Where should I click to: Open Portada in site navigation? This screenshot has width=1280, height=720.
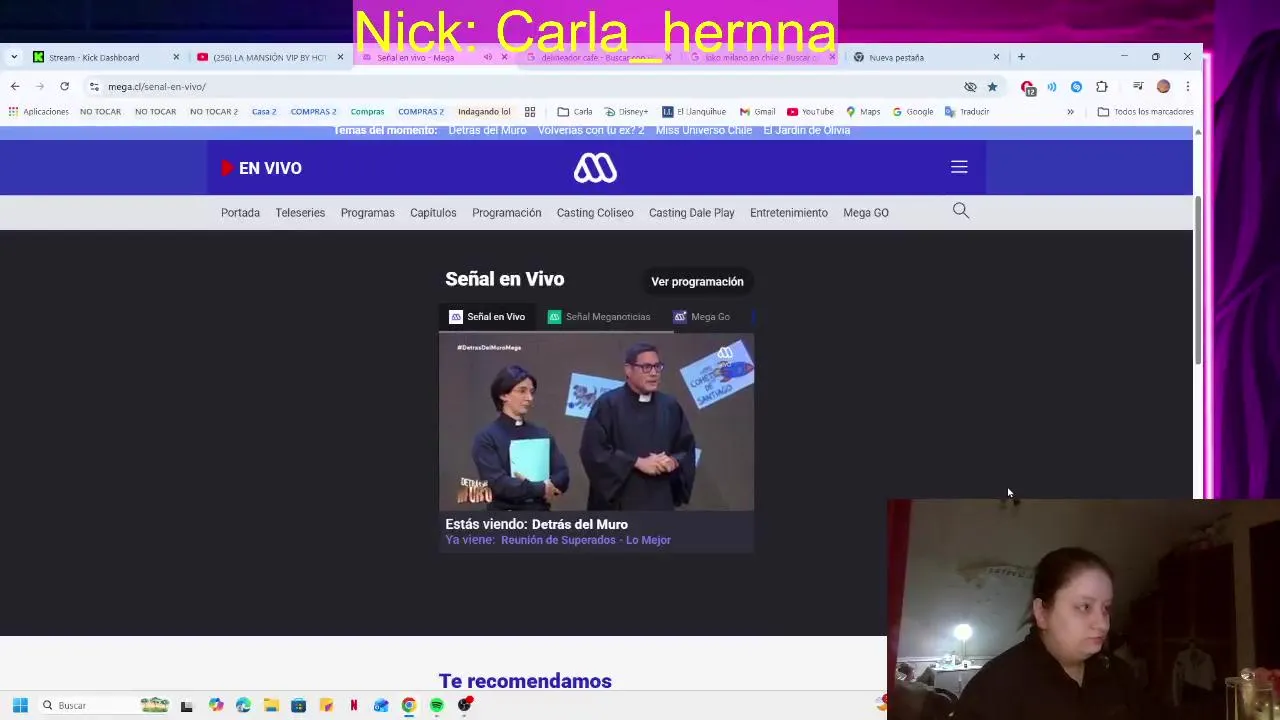point(240,212)
